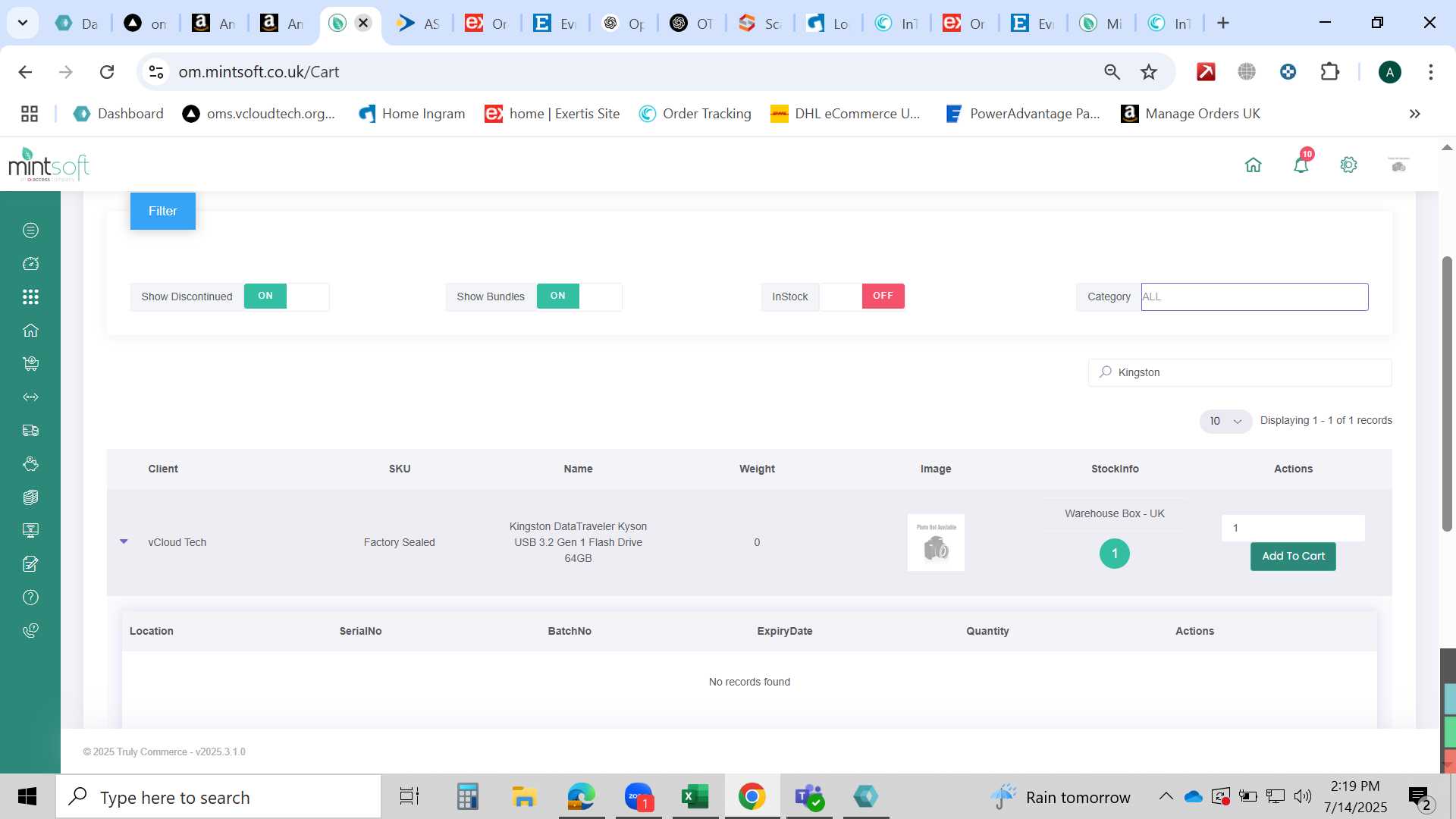Open the sidebar connections arrows icon

(x=30, y=397)
